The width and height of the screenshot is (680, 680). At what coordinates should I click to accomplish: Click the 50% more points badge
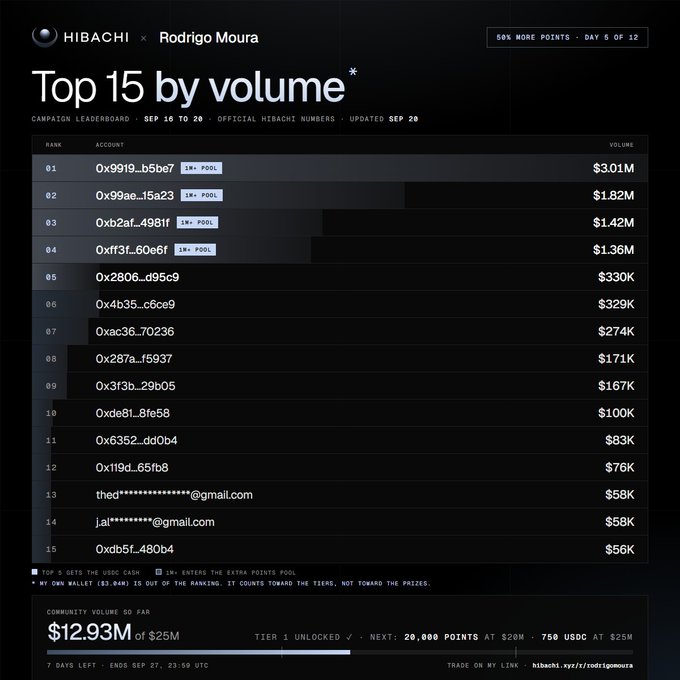click(x=567, y=37)
